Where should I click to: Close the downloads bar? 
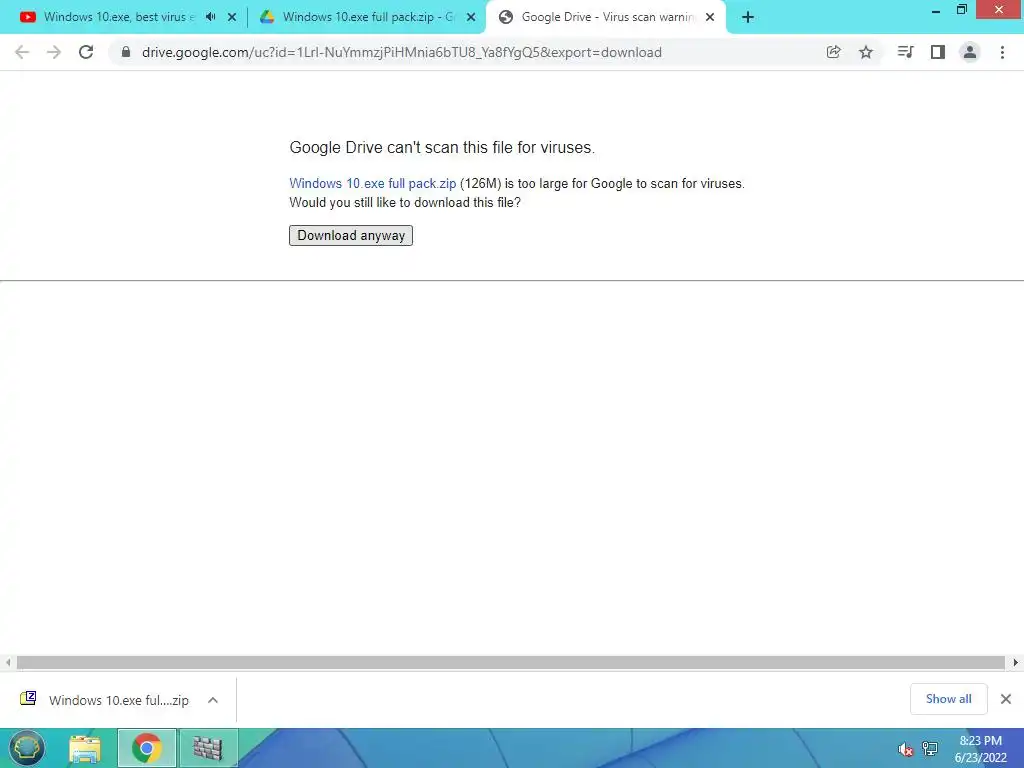pyautogui.click(x=1006, y=699)
